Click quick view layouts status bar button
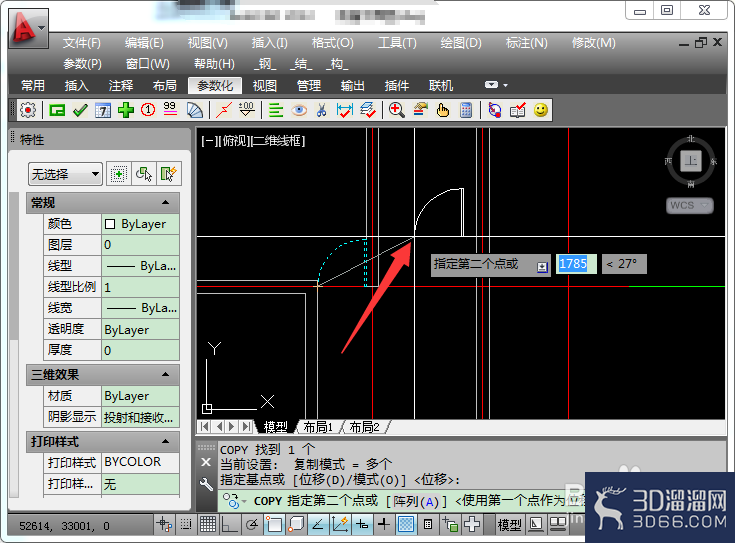The height and width of the screenshot is (543, 735). [536, 525]
